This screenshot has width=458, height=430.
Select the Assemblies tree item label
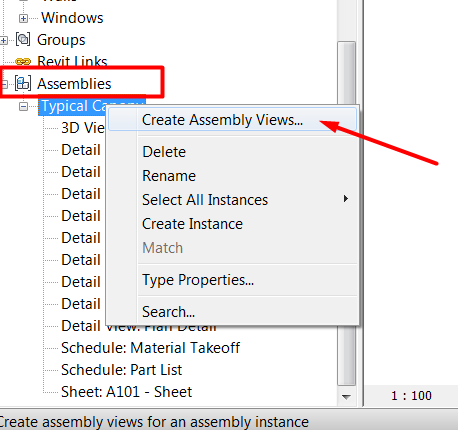(x=74, y=84)
